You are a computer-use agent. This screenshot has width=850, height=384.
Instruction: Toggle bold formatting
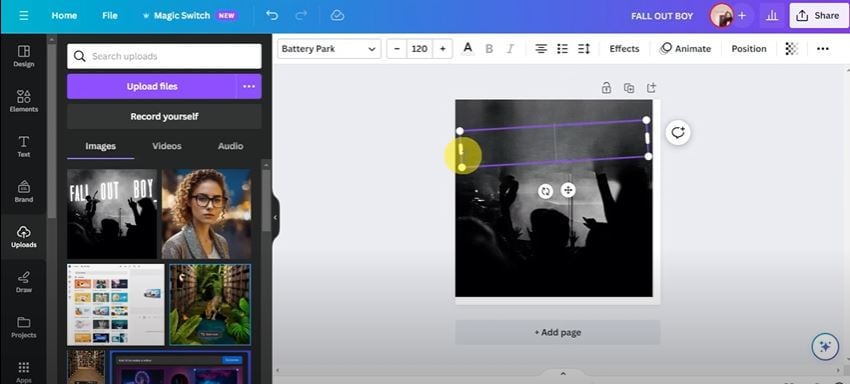(489, 49)
